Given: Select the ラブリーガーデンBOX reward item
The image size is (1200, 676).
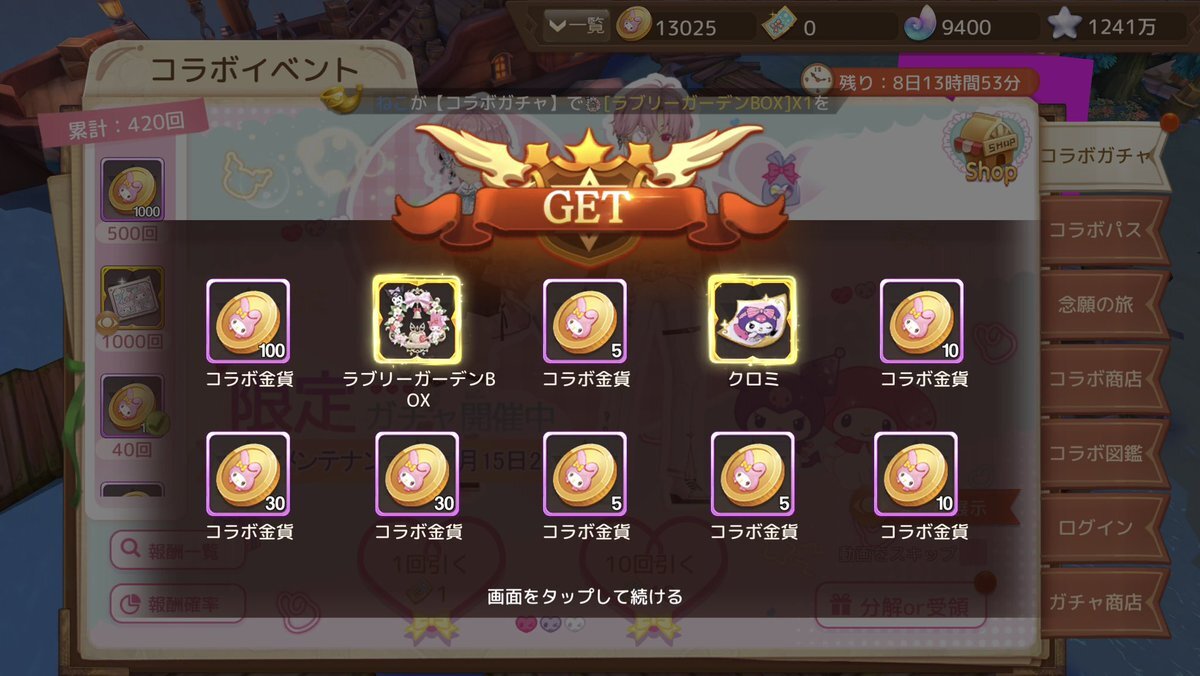Looking at the screenshot, I should point(416,320).
